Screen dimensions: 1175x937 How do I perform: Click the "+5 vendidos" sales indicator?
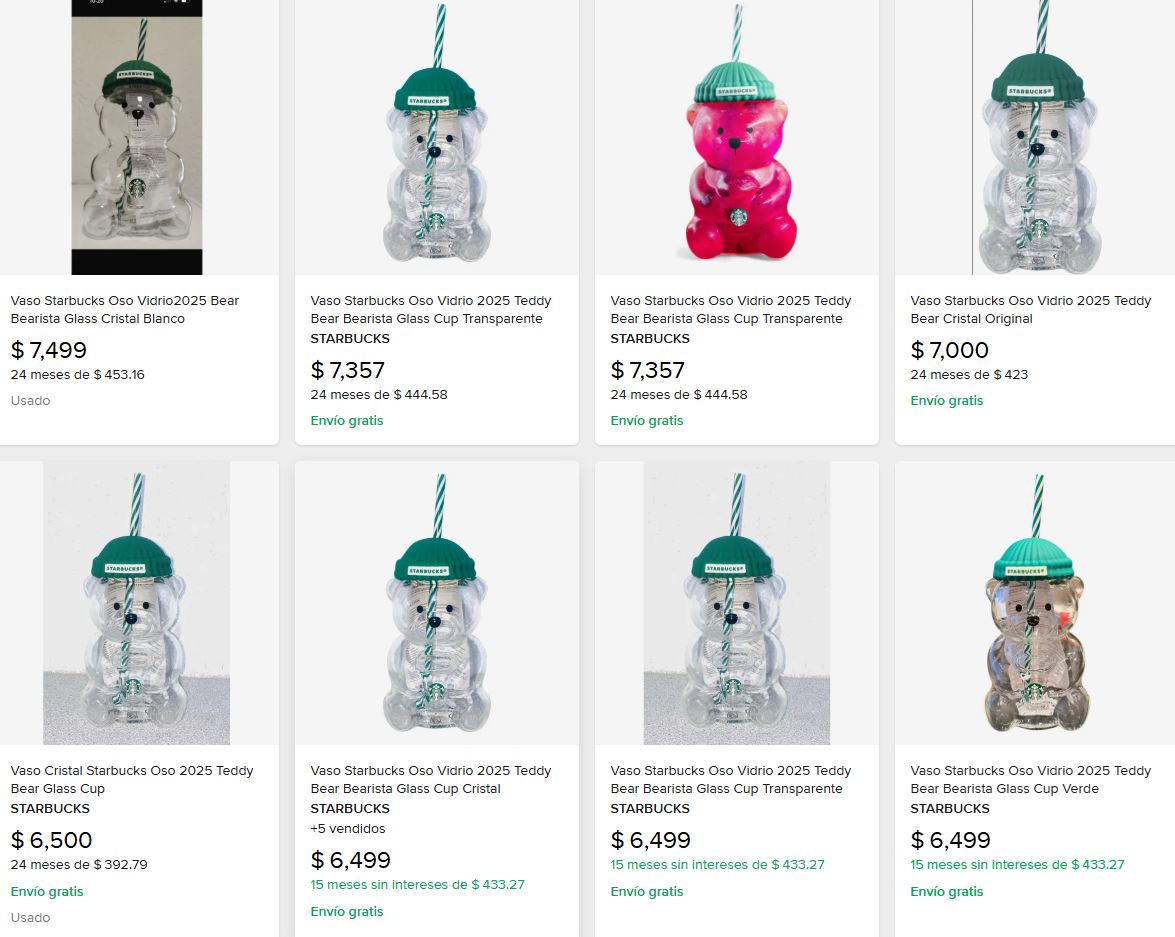tap(336, 828)
